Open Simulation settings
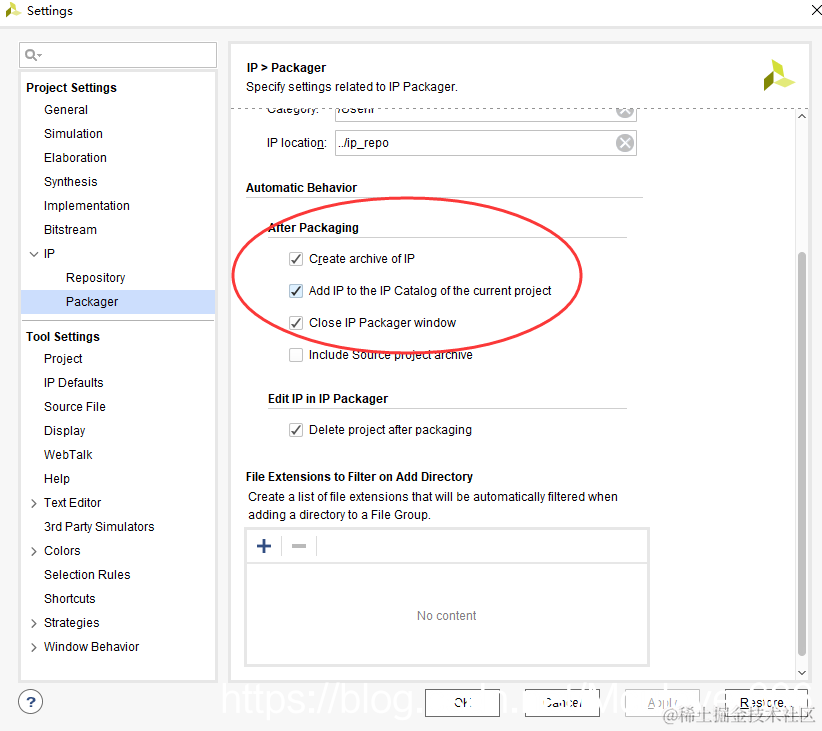This screenshot has width=822, height=731. (x=73, y=134)
